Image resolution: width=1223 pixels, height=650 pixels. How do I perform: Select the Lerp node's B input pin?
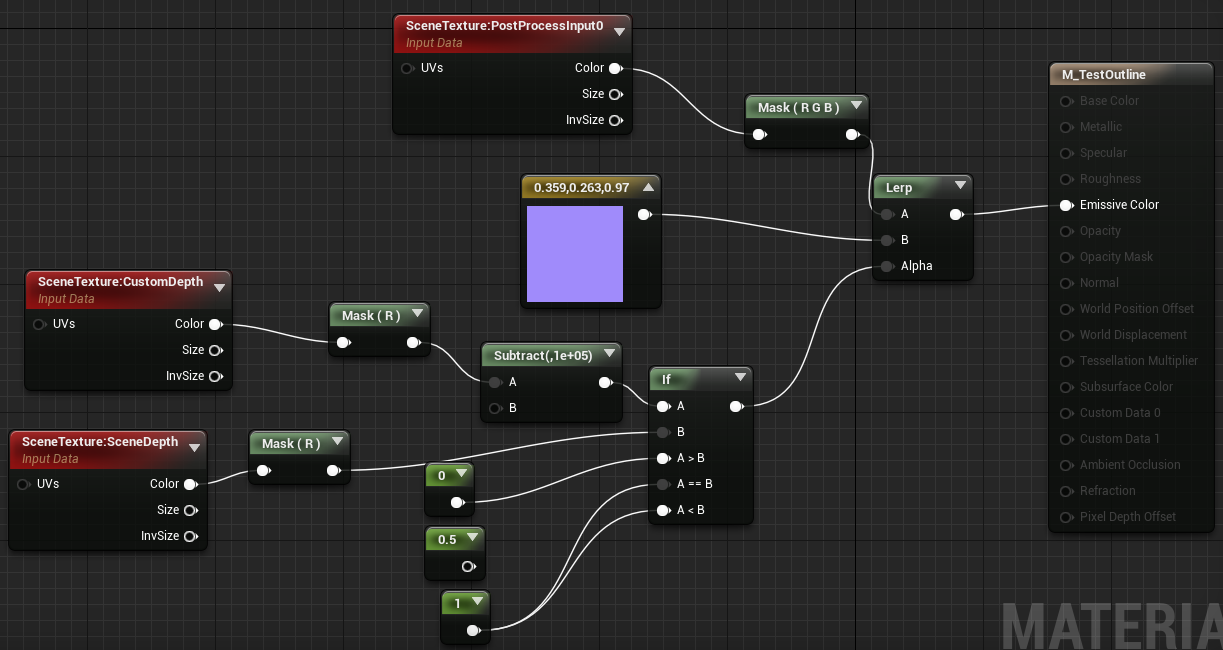887,240
